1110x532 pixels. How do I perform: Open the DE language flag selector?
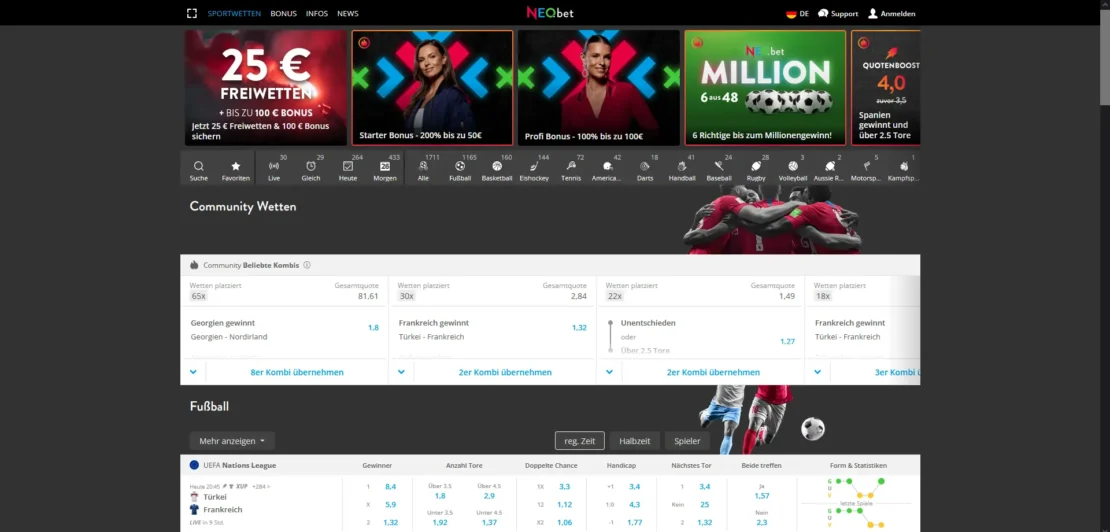[x=797, y=13]
